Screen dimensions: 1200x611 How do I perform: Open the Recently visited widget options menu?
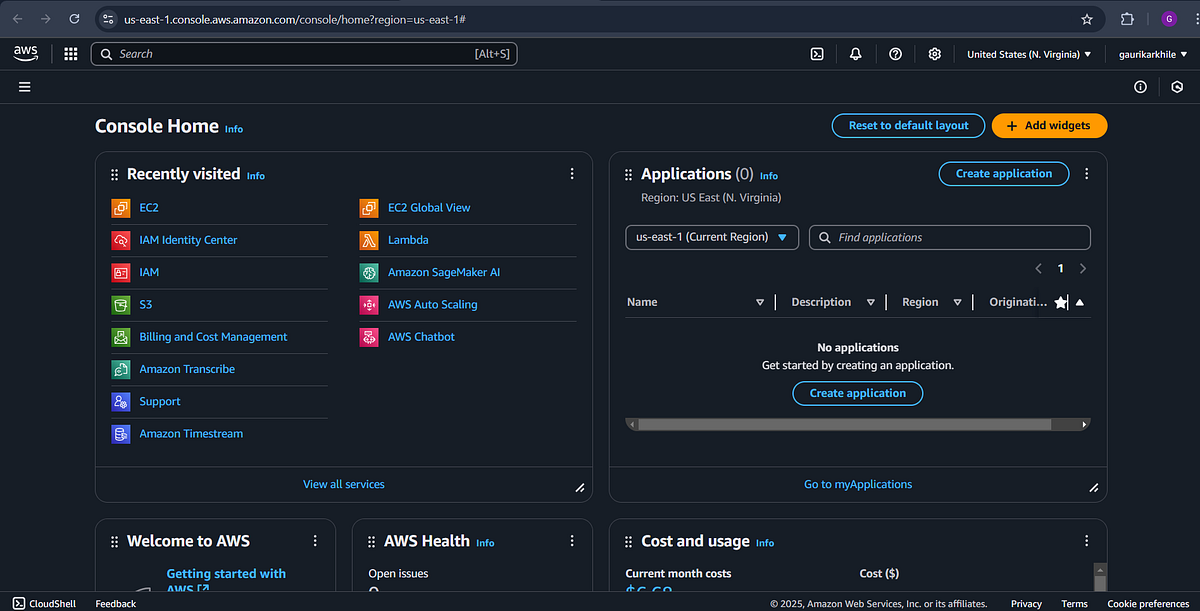(572, 173)
